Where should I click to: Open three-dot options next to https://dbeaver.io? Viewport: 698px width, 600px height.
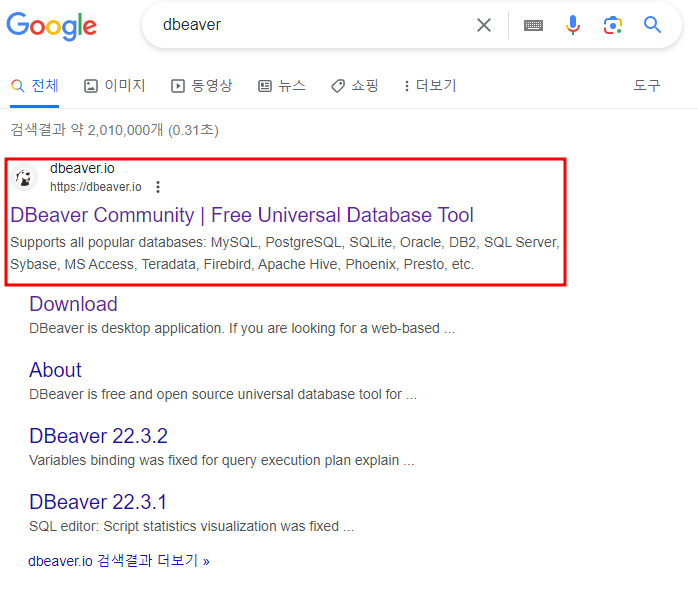158,187
